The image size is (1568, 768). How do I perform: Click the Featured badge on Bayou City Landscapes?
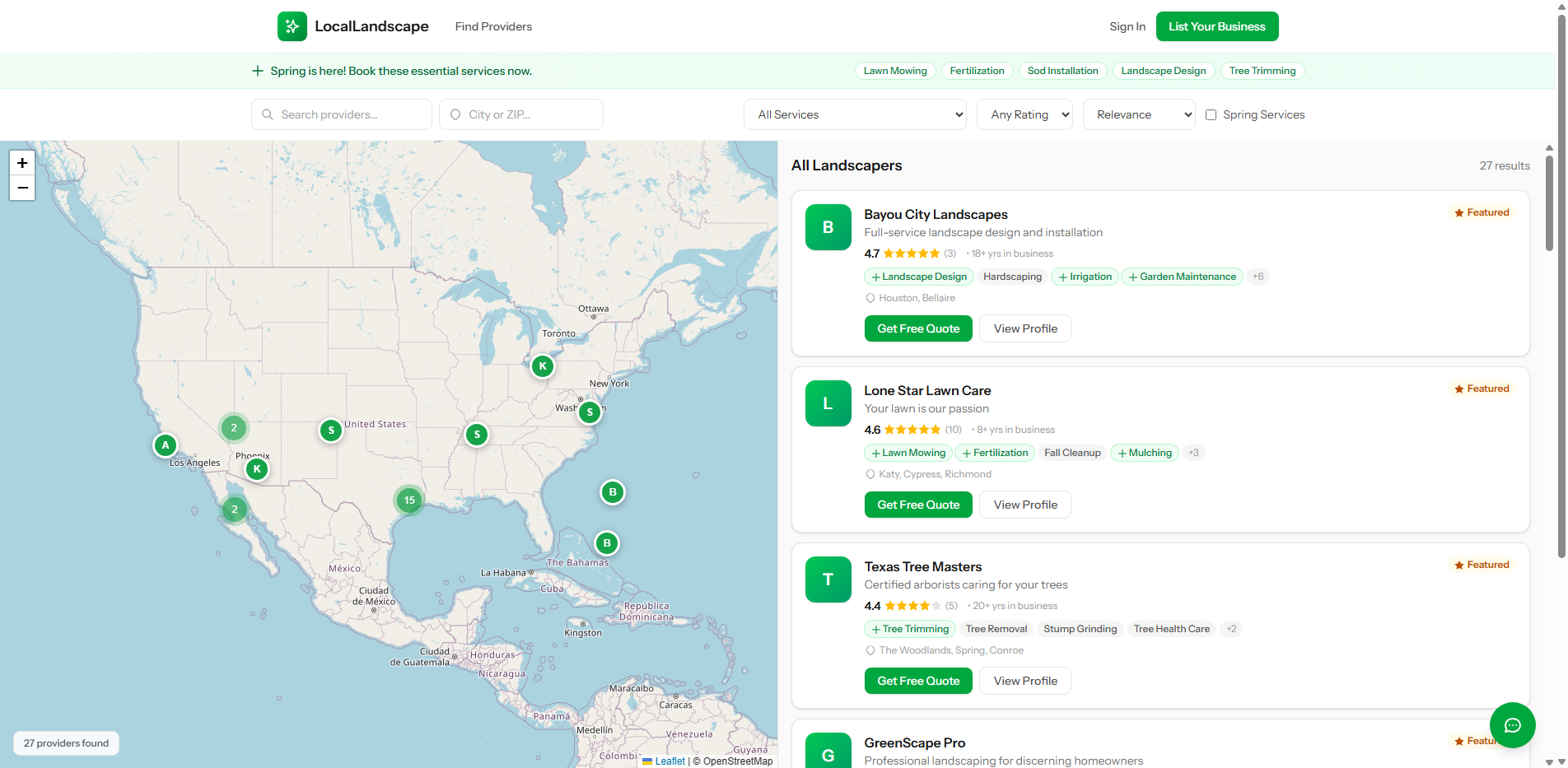pyautogui.click(x=1482, y=212)
